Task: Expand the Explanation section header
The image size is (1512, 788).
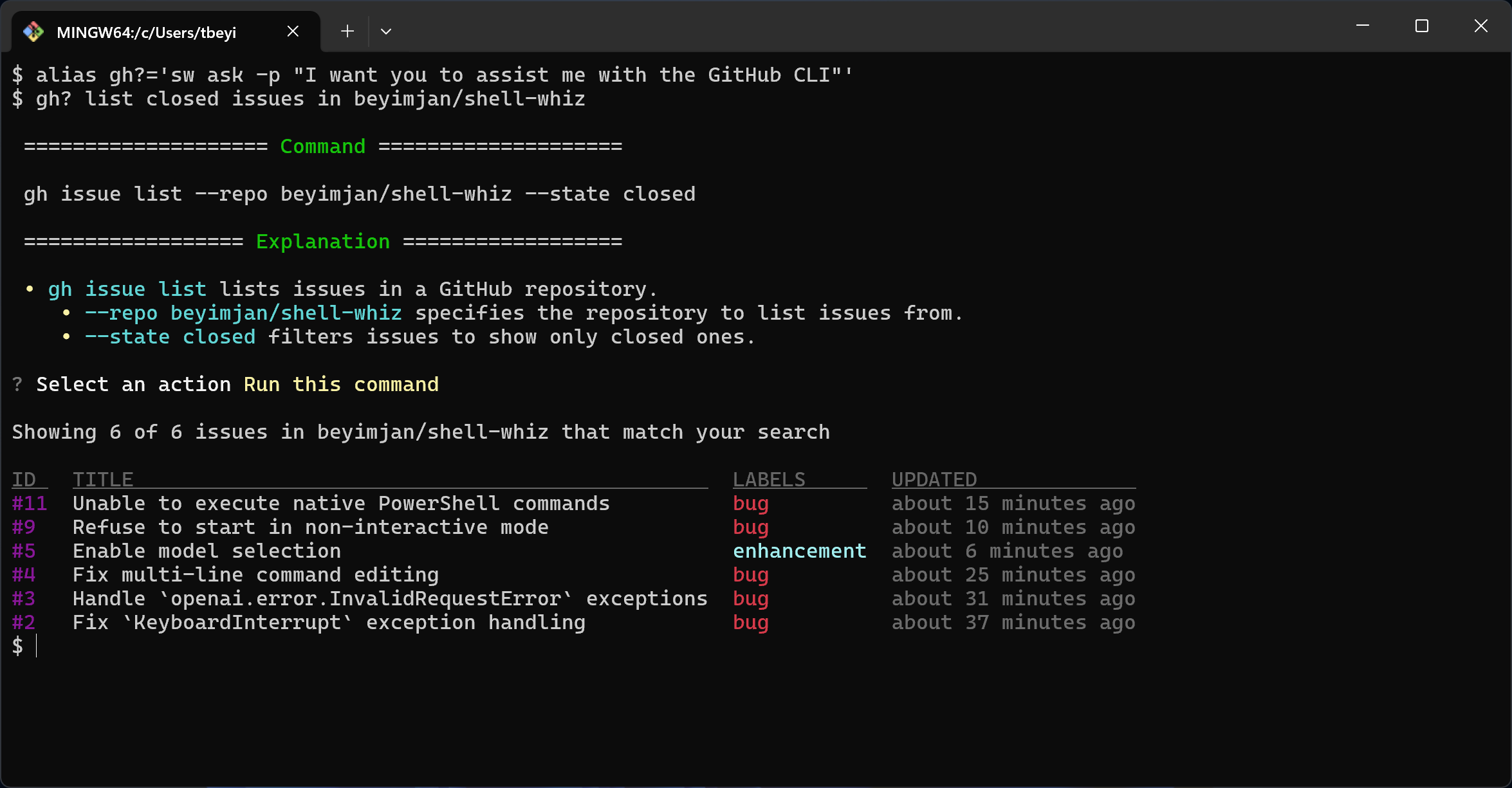Action: tap(323, 241)
